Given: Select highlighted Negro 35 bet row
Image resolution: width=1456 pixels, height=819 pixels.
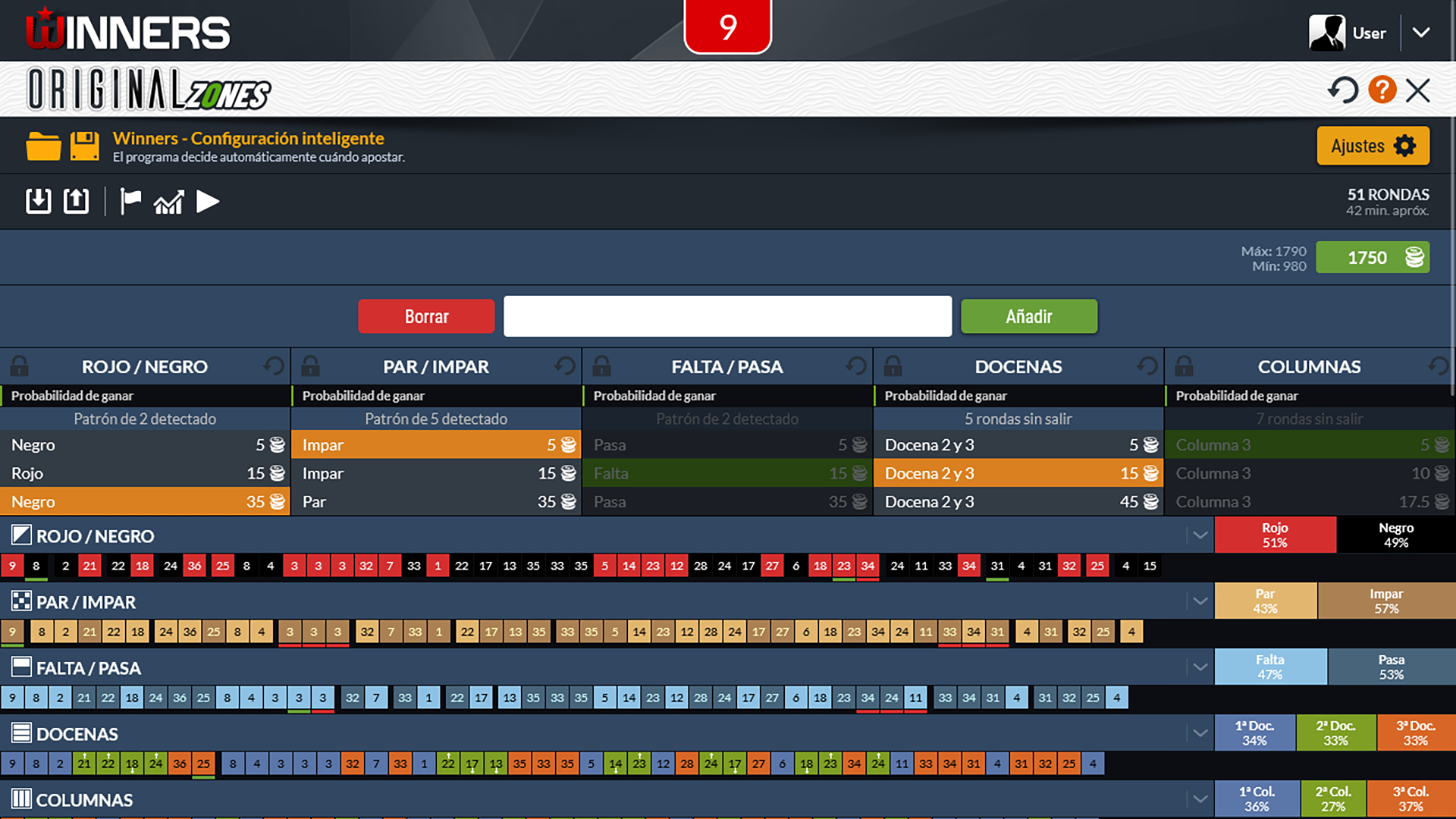Looking at the screenshot, I should tap(145, 501).
